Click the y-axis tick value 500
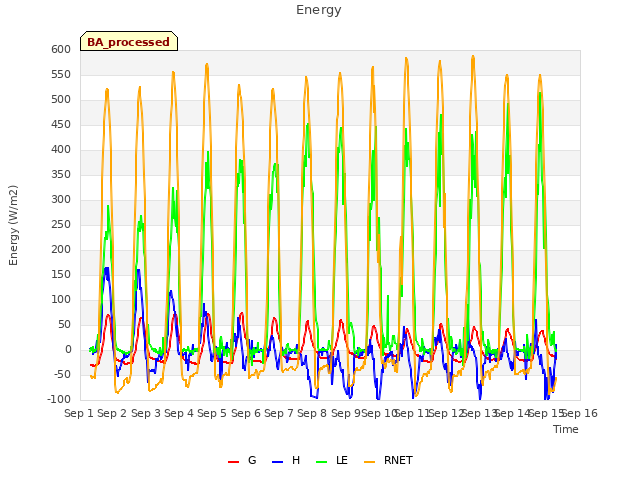 click(x=61, y=100)
